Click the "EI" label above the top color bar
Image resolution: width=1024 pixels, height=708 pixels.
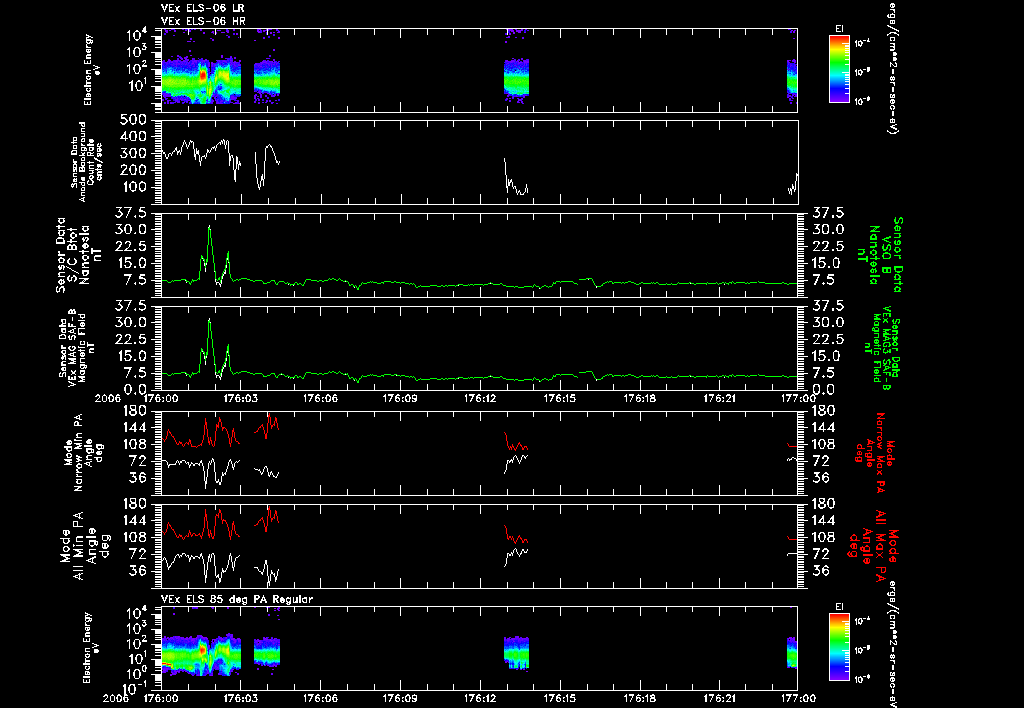[839, 29]
